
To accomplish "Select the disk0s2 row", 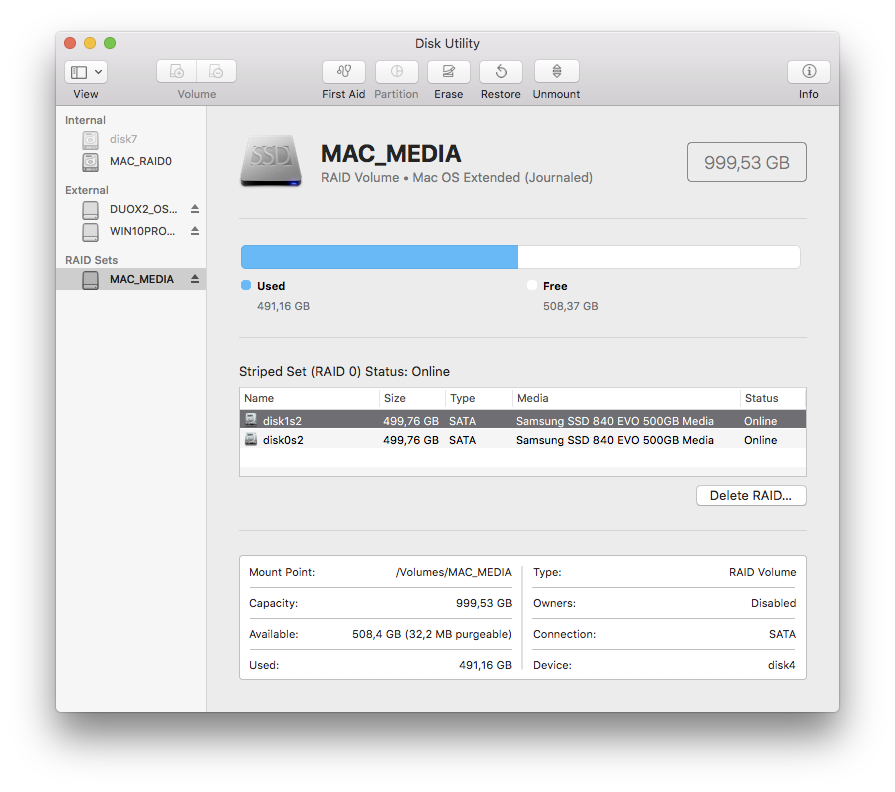I will pyautogui.click(x=523, y=440).
